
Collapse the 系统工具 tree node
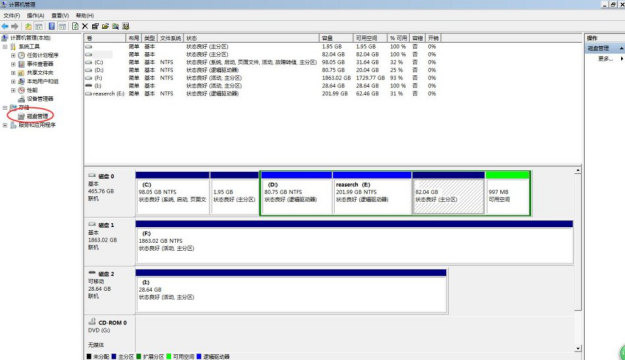pos(5,47)
